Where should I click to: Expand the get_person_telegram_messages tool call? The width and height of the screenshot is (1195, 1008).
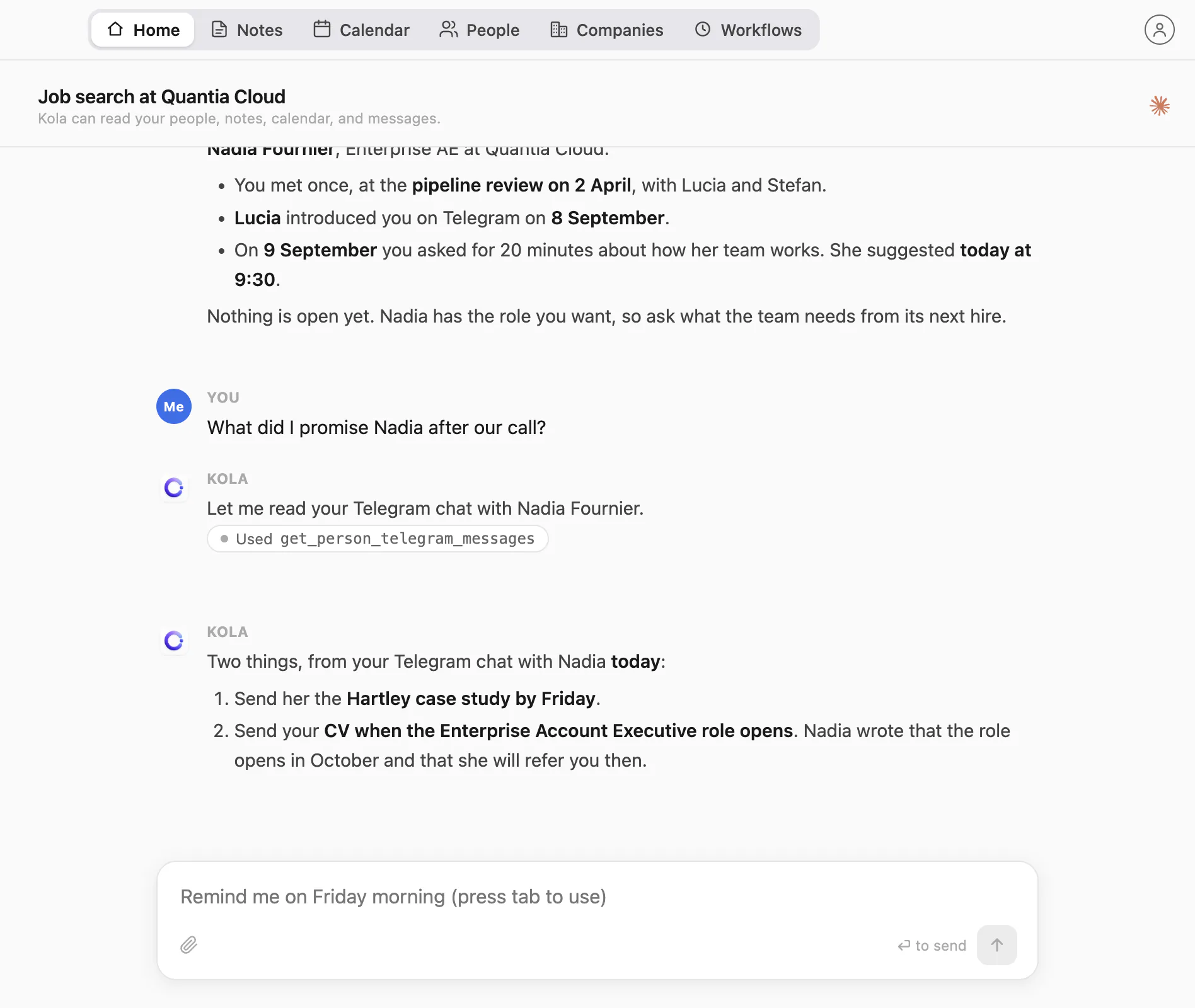(x=378, y=539)
